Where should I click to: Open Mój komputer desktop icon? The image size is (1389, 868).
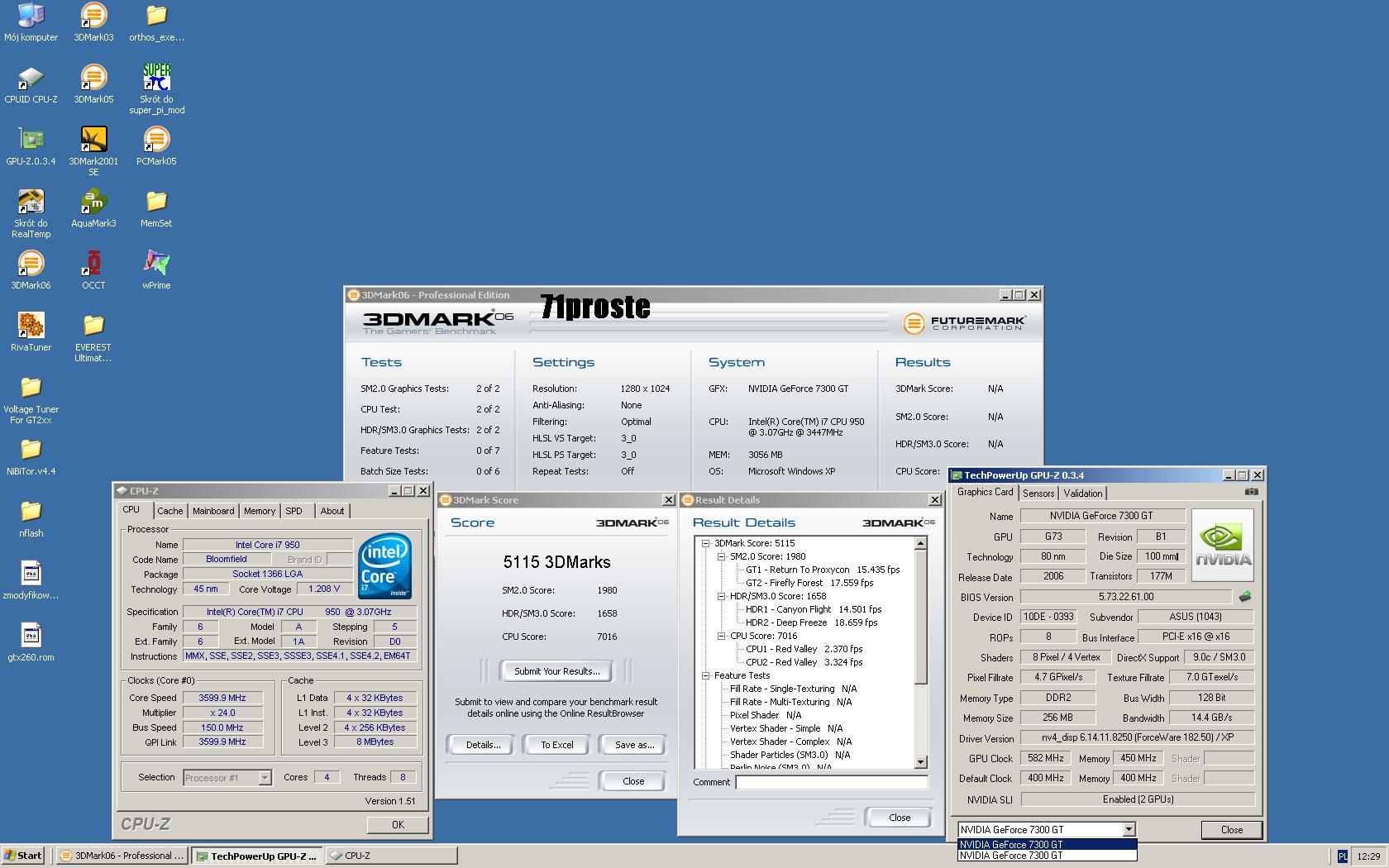[31, 22]
